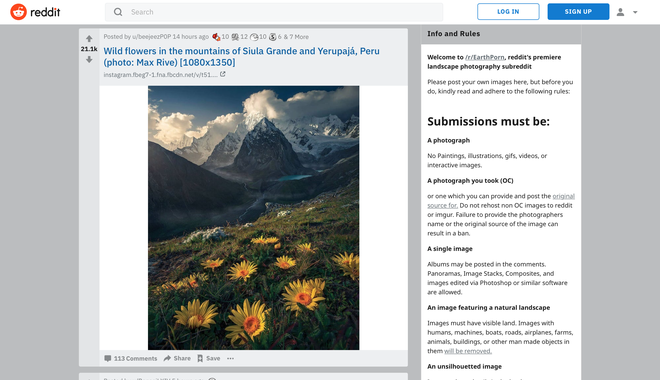Viewport: 660px width, 380px height.
Task: Click the 'A single image' rule heading
Action: pyautogui.click(x=450, y=249)
